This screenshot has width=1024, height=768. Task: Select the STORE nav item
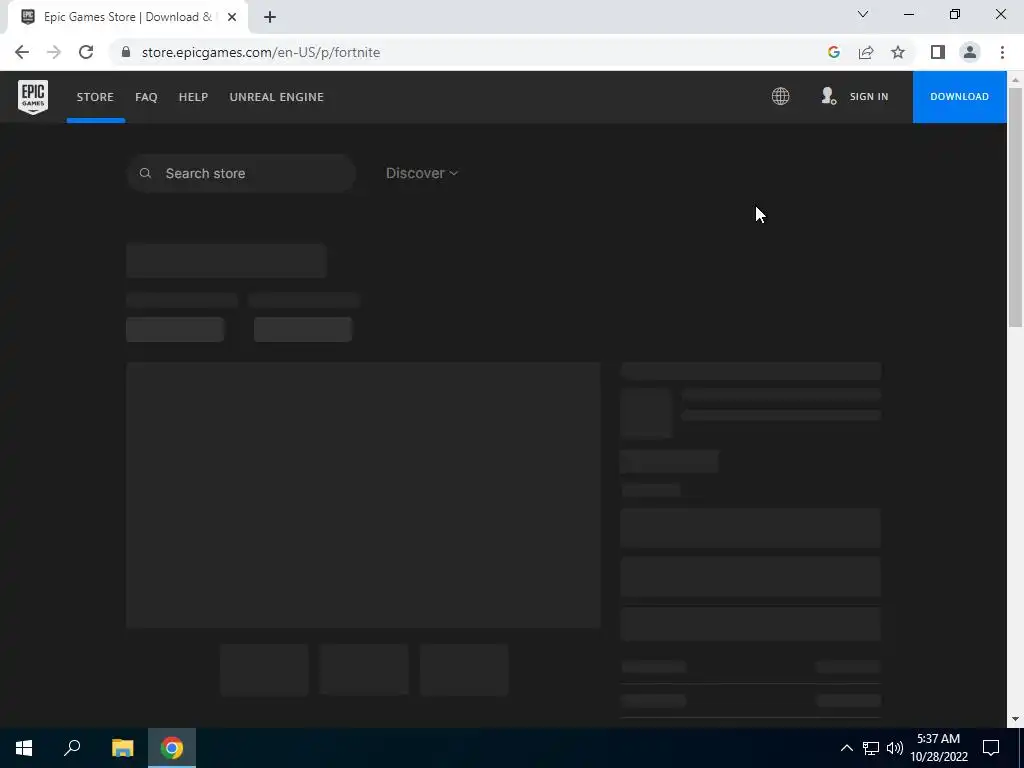click(95, 97)
